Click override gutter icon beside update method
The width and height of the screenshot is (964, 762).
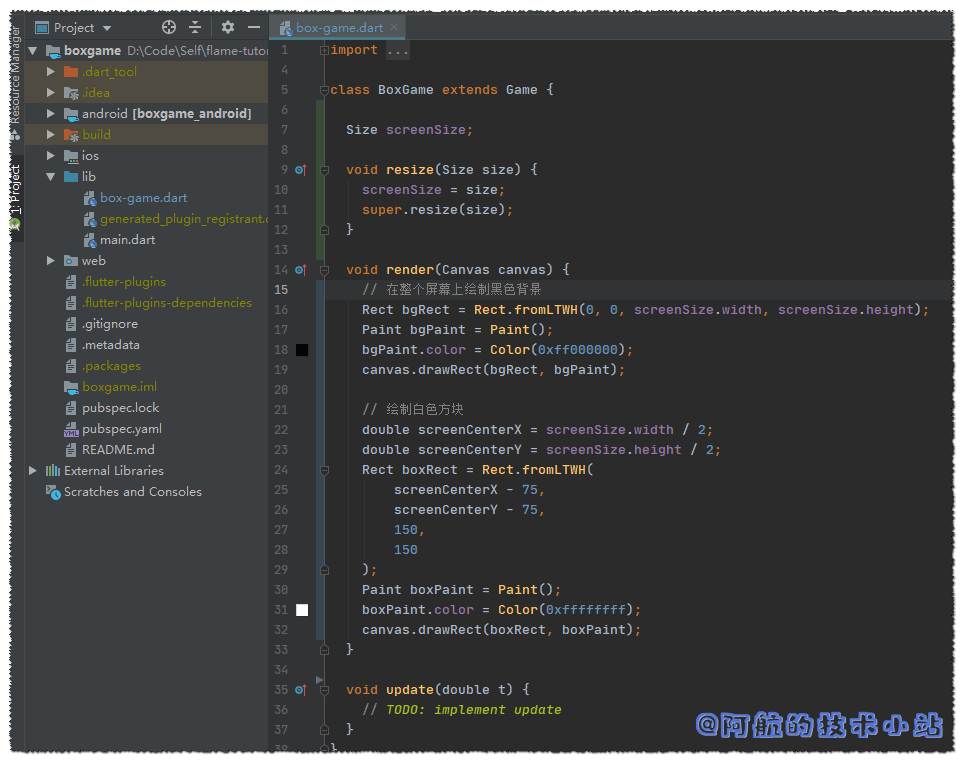(300, 690)
